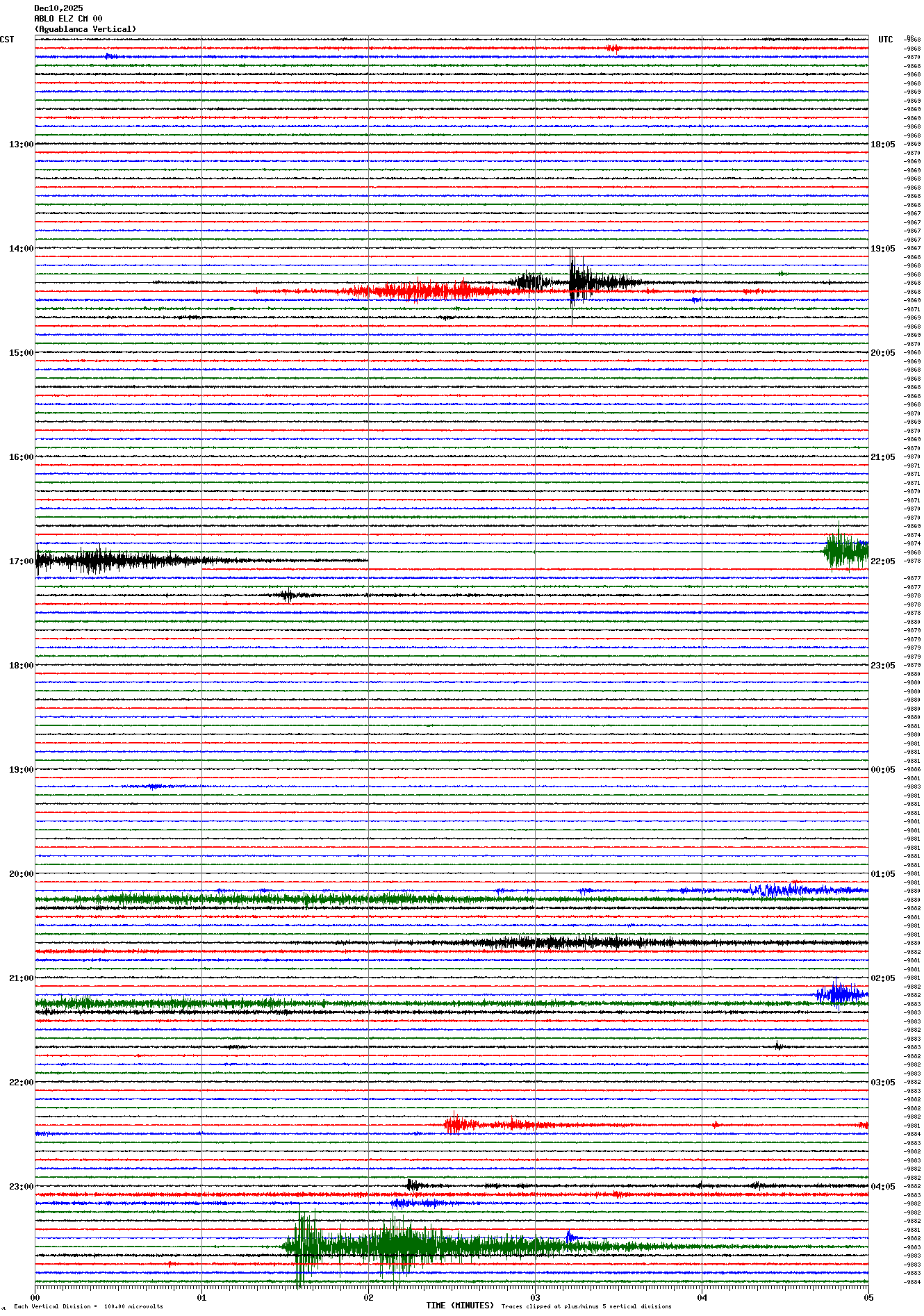
Task: Click the 18:05 UTC time label
Action: coord(882,145)
